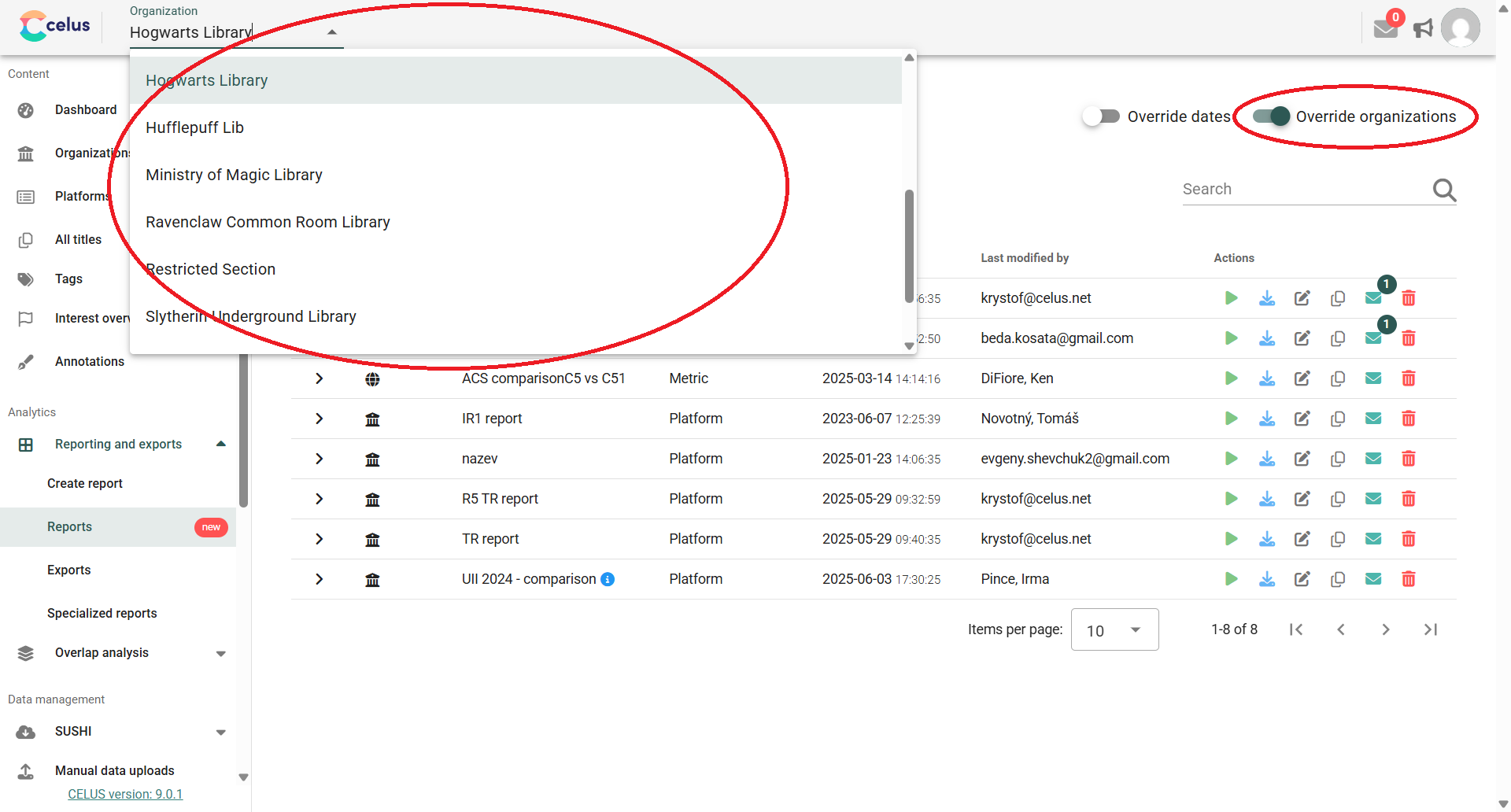The height and width of the screenshot is (812, 1511).
Task: Expand the IR1 report row
Action: (x=319, y=419)
